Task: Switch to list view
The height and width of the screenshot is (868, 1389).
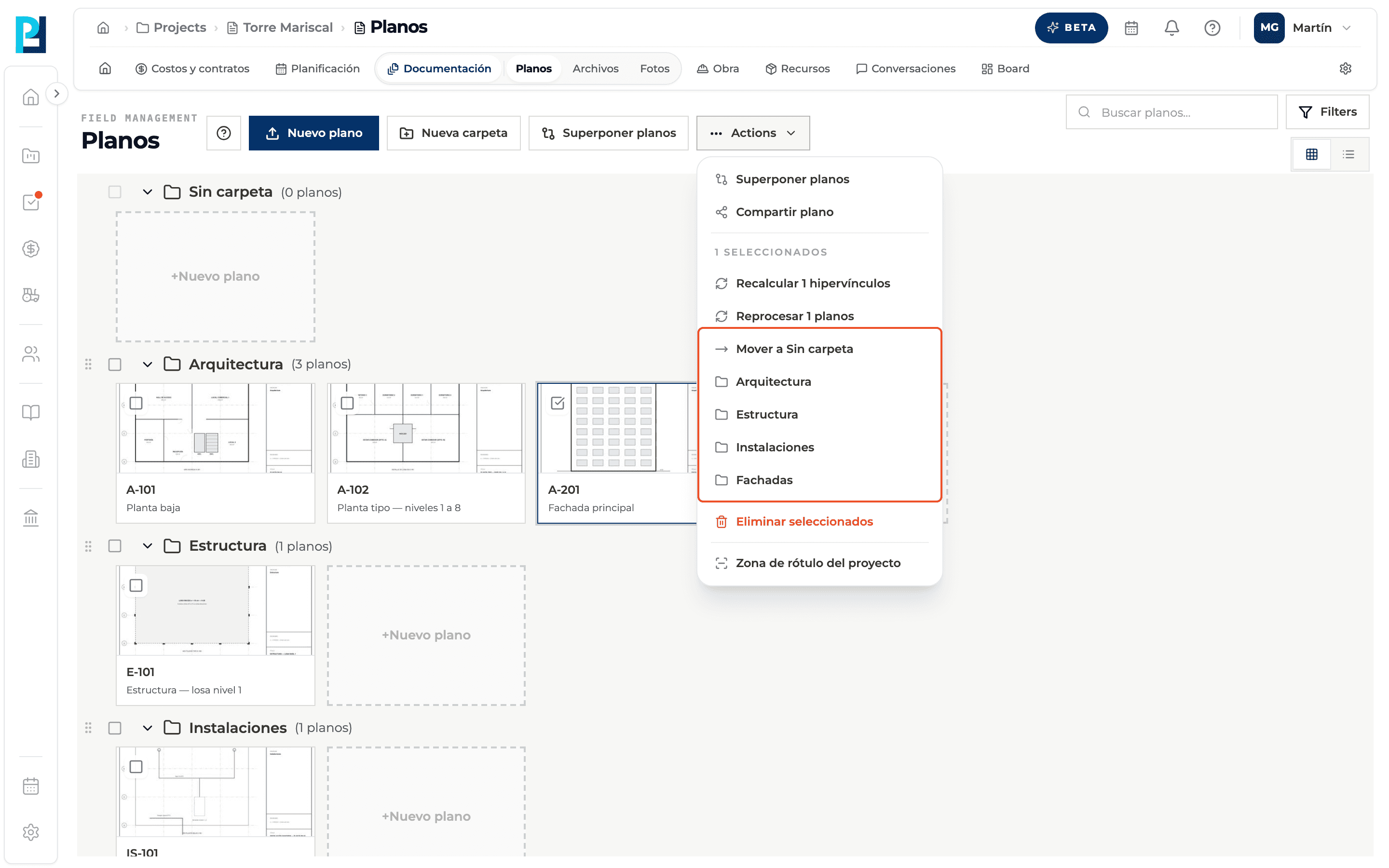Action: pos(1348,154)
